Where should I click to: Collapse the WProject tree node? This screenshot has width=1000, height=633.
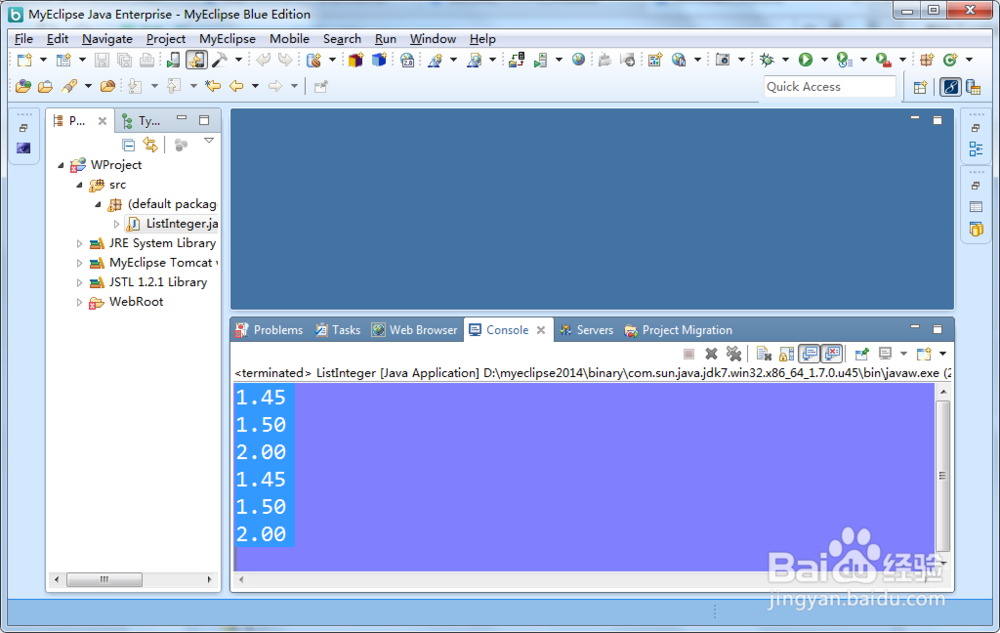click(x=61, y=165)
